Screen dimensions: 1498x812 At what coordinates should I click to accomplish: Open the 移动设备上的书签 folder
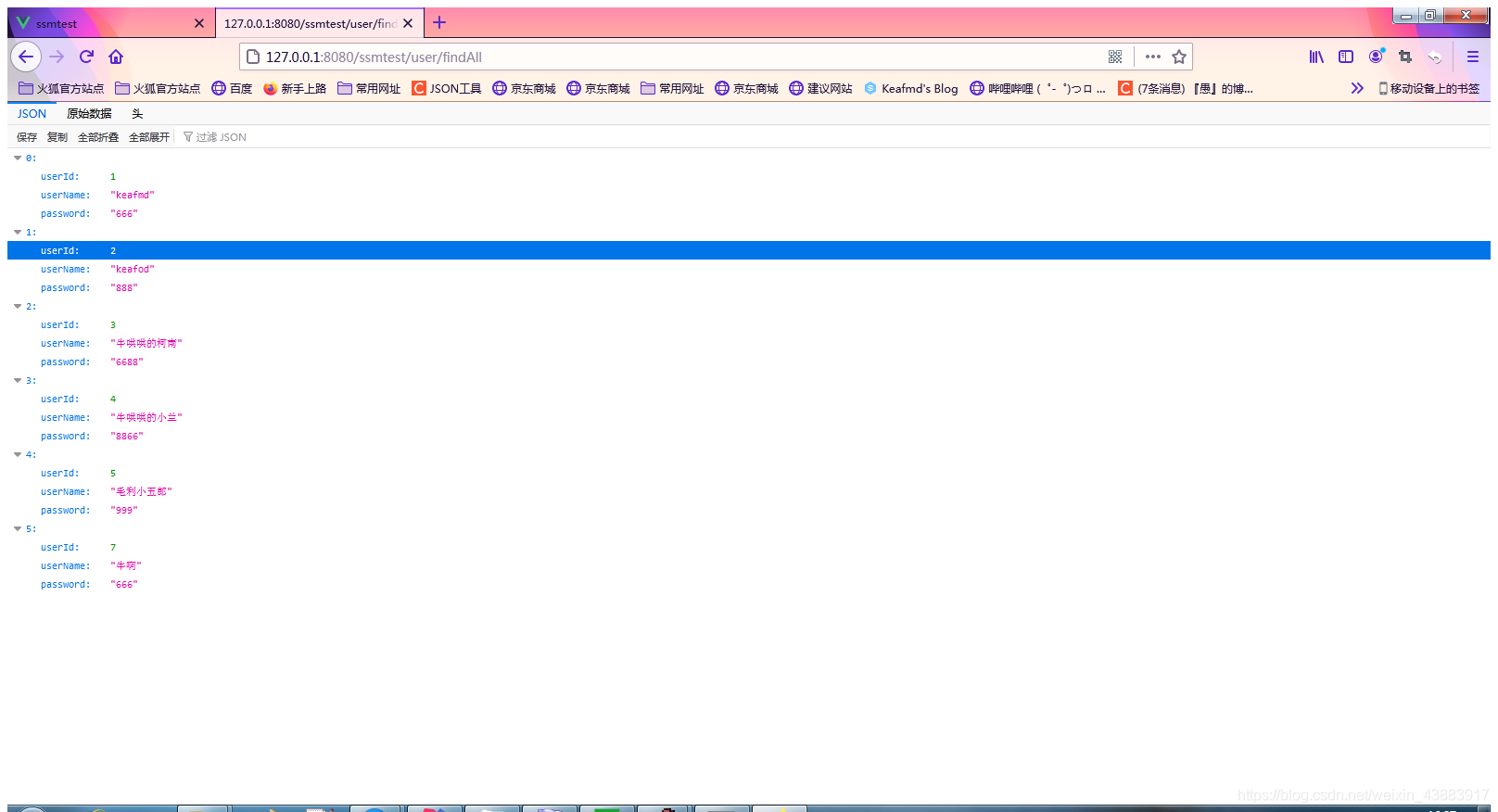(x=1428, y=88)
